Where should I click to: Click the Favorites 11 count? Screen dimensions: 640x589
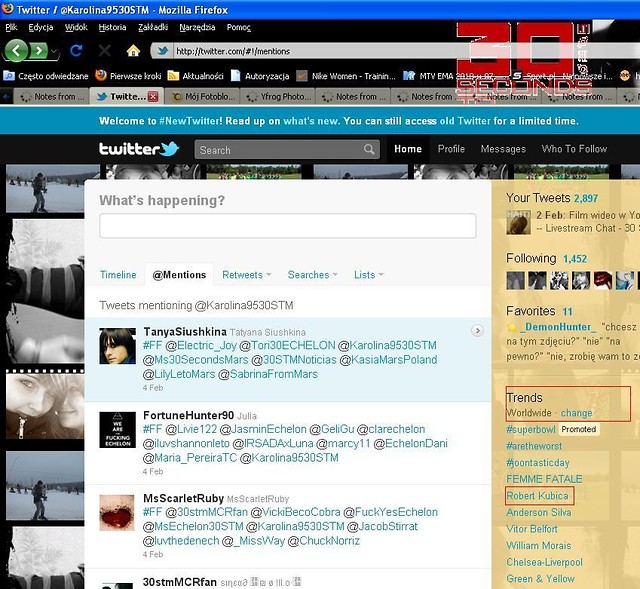567,311
